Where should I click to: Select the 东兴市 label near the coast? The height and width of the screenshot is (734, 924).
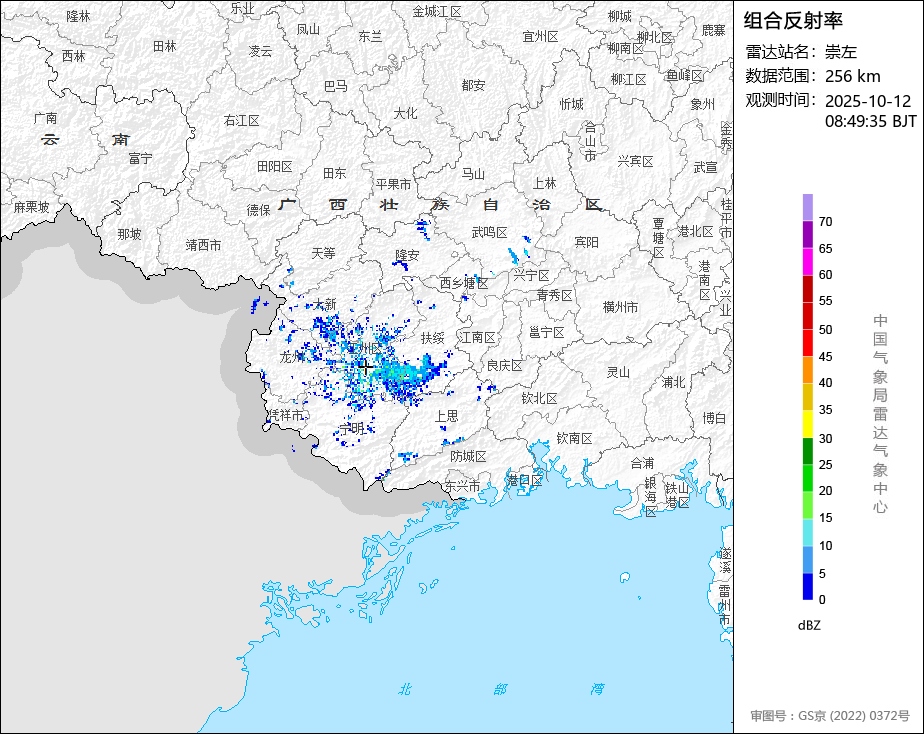point(462,486)
